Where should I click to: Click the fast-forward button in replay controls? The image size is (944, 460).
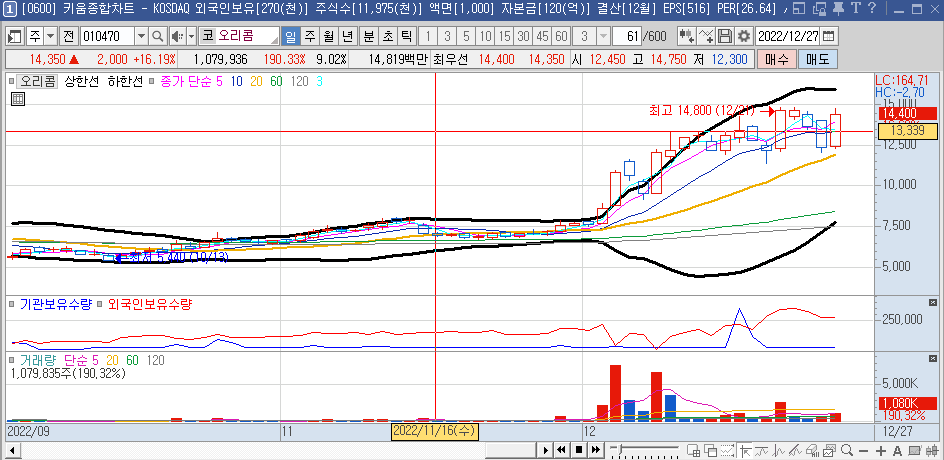coord(595,450)
